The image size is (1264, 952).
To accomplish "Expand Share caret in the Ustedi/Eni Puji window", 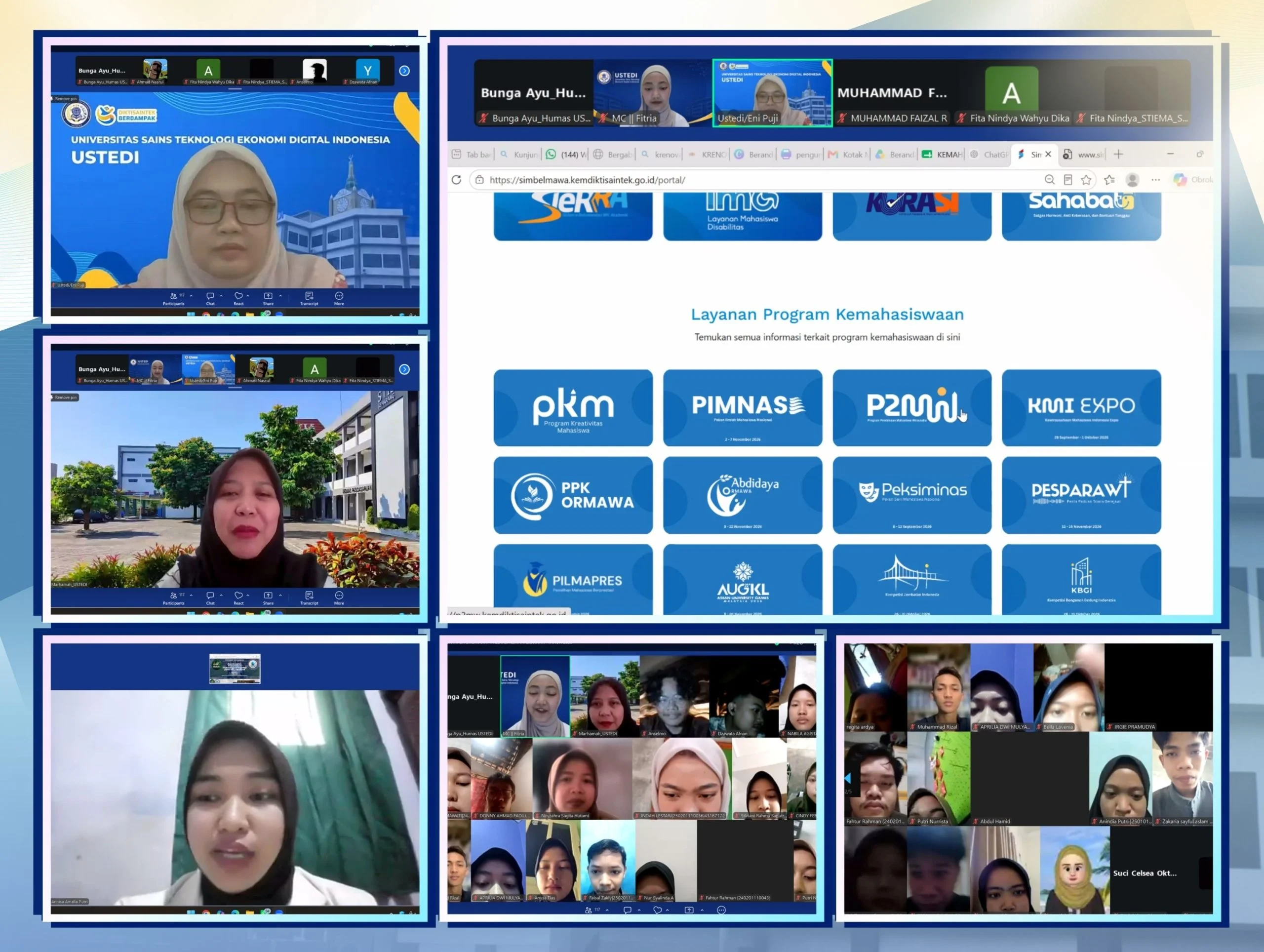I will coord(280,296).
